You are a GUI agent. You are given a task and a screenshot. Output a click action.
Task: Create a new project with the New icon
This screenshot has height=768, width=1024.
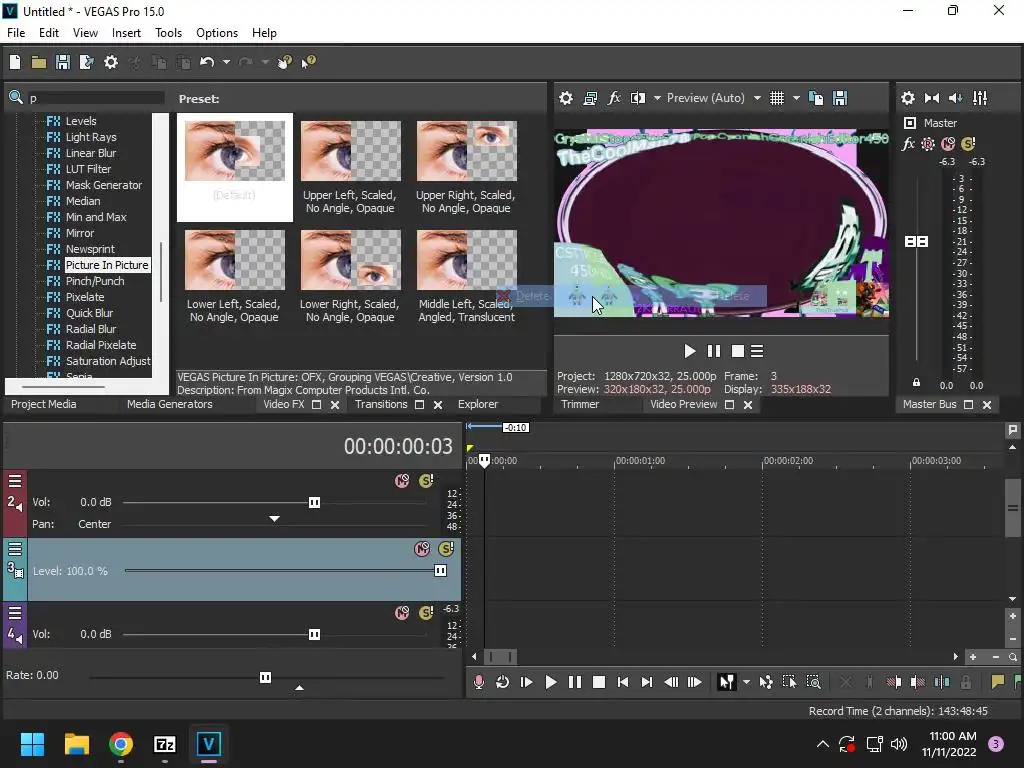(15, 62)
